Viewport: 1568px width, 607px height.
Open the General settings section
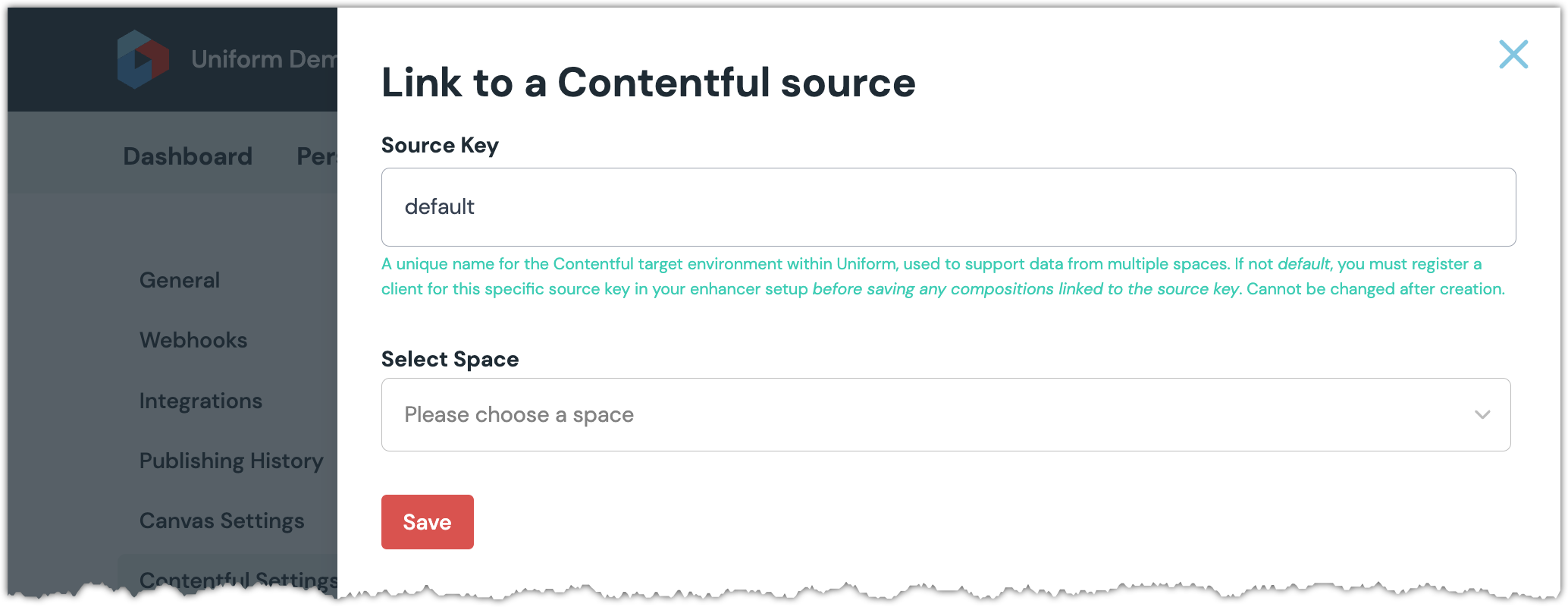coord(180,280)
